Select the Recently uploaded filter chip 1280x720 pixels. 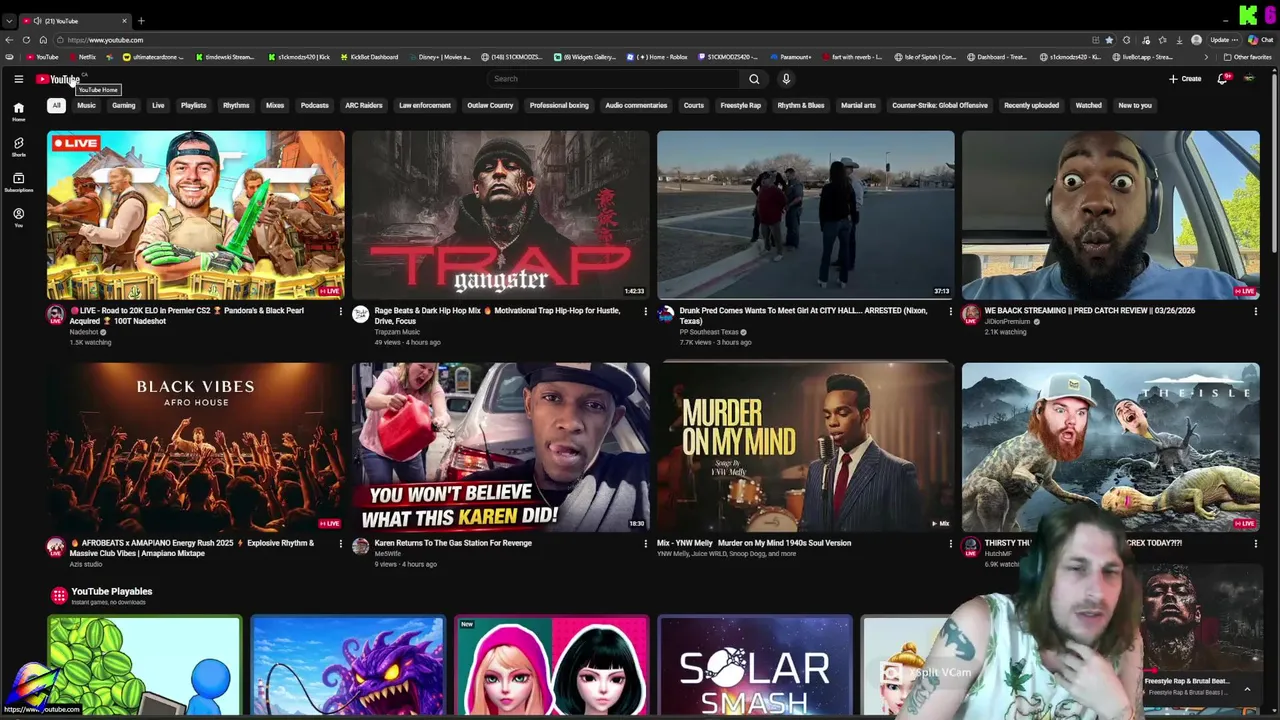pos(1031,105)
